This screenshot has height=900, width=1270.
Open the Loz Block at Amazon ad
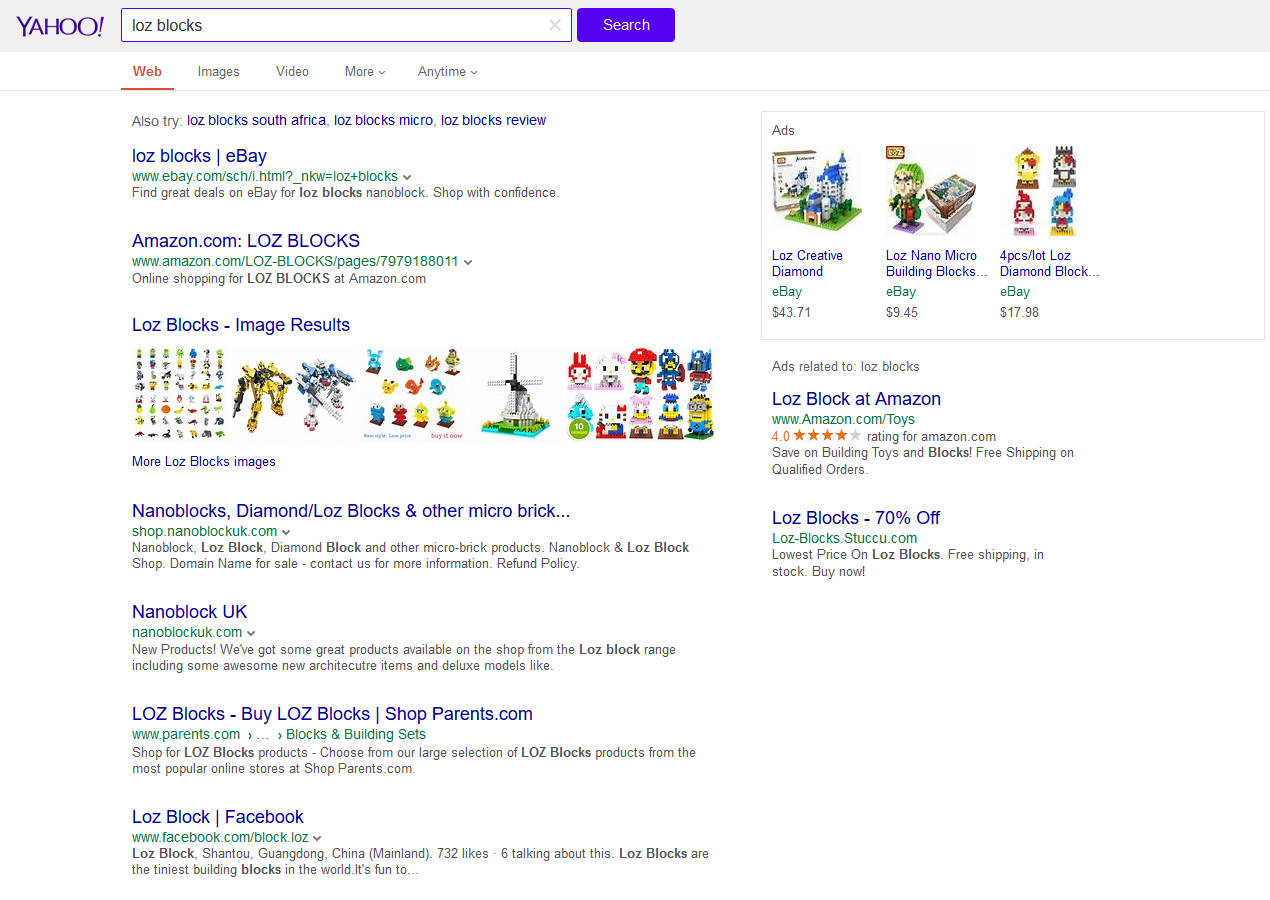pyautogui.click(x=856, y=398)
